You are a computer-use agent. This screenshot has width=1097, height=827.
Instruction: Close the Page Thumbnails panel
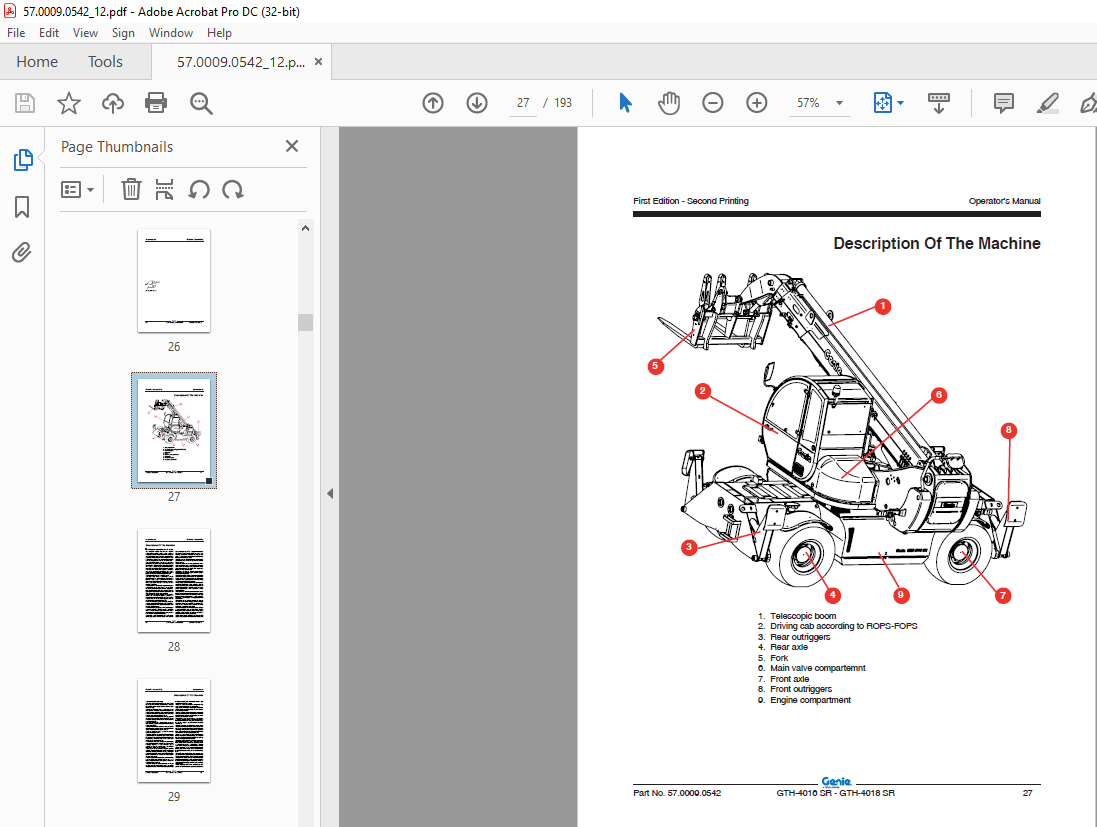click(292, 146)
